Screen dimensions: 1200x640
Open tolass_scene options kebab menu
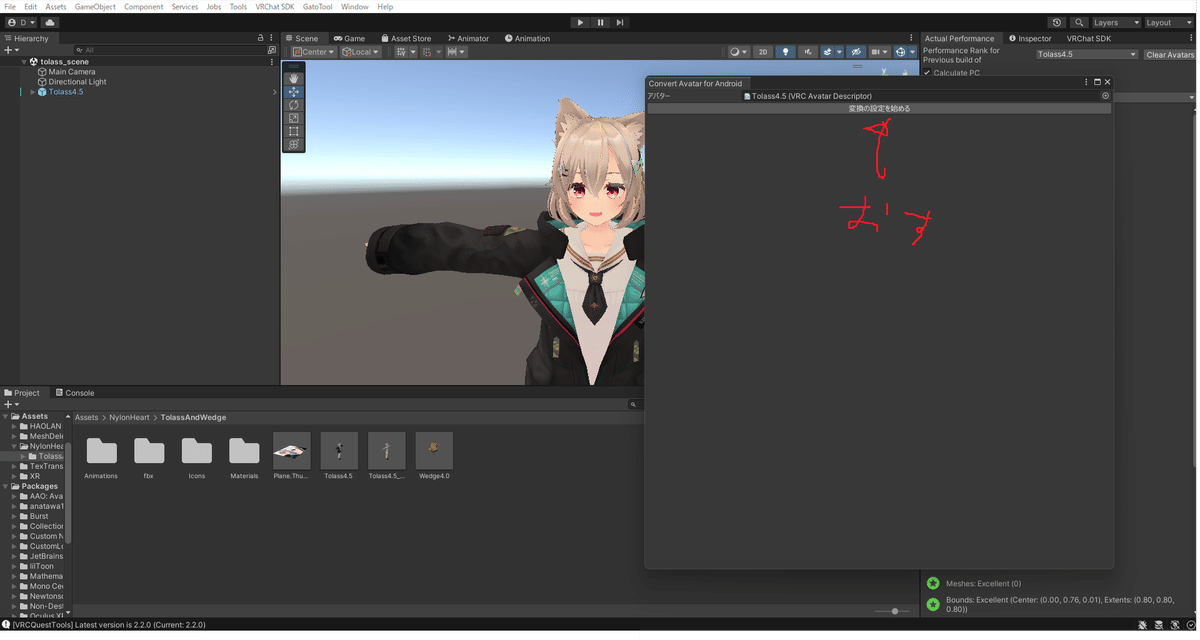[x=271, y=62]
